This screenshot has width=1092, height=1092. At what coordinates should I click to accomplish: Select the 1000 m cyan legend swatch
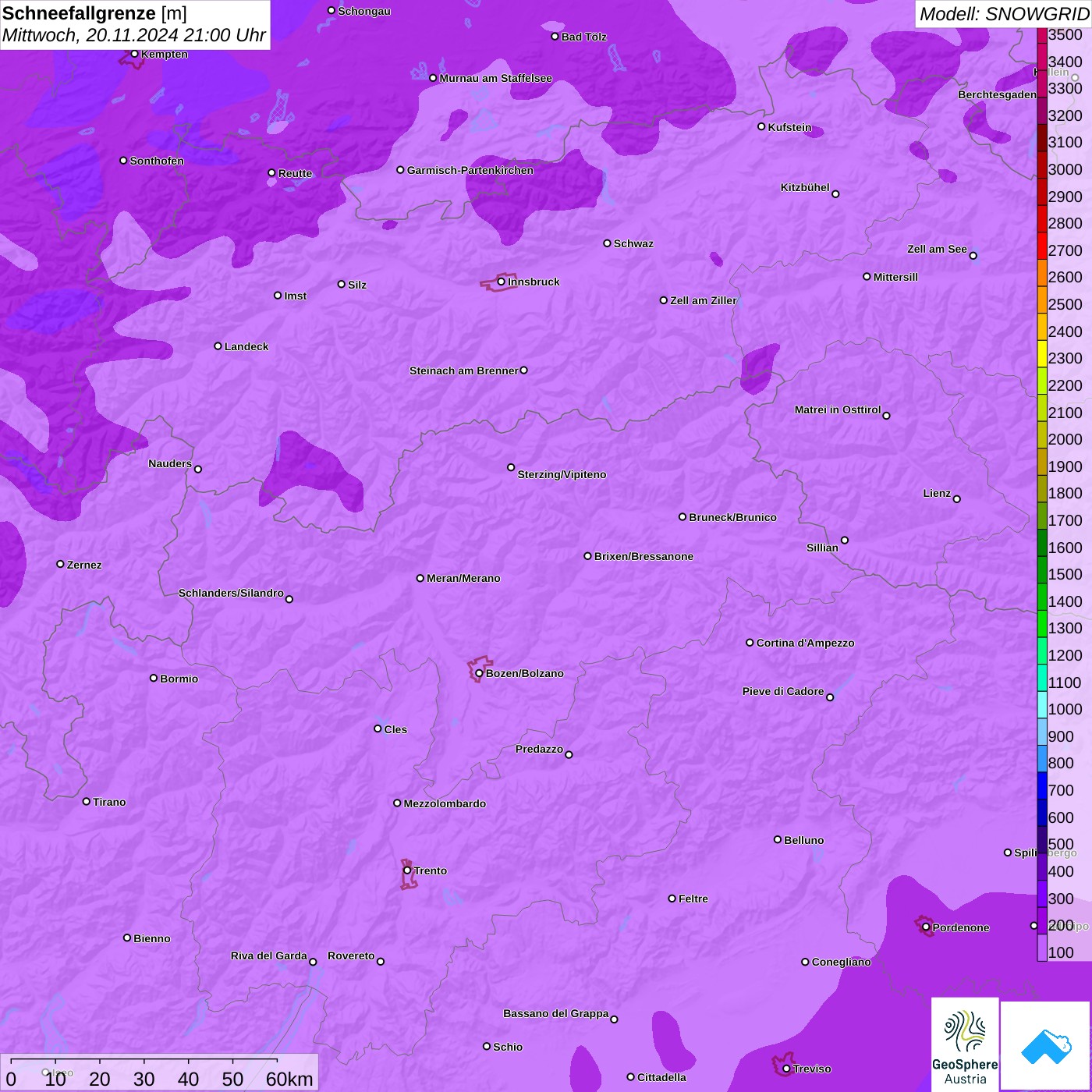click(x=1042, y=704)
